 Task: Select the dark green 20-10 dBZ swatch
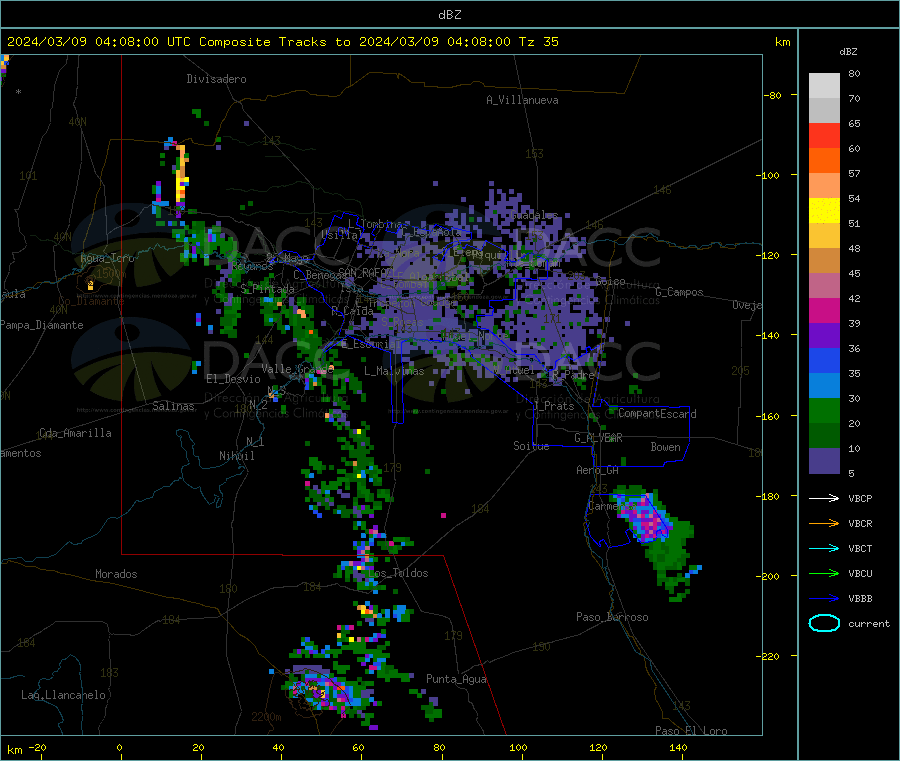(x=824, y=435)
